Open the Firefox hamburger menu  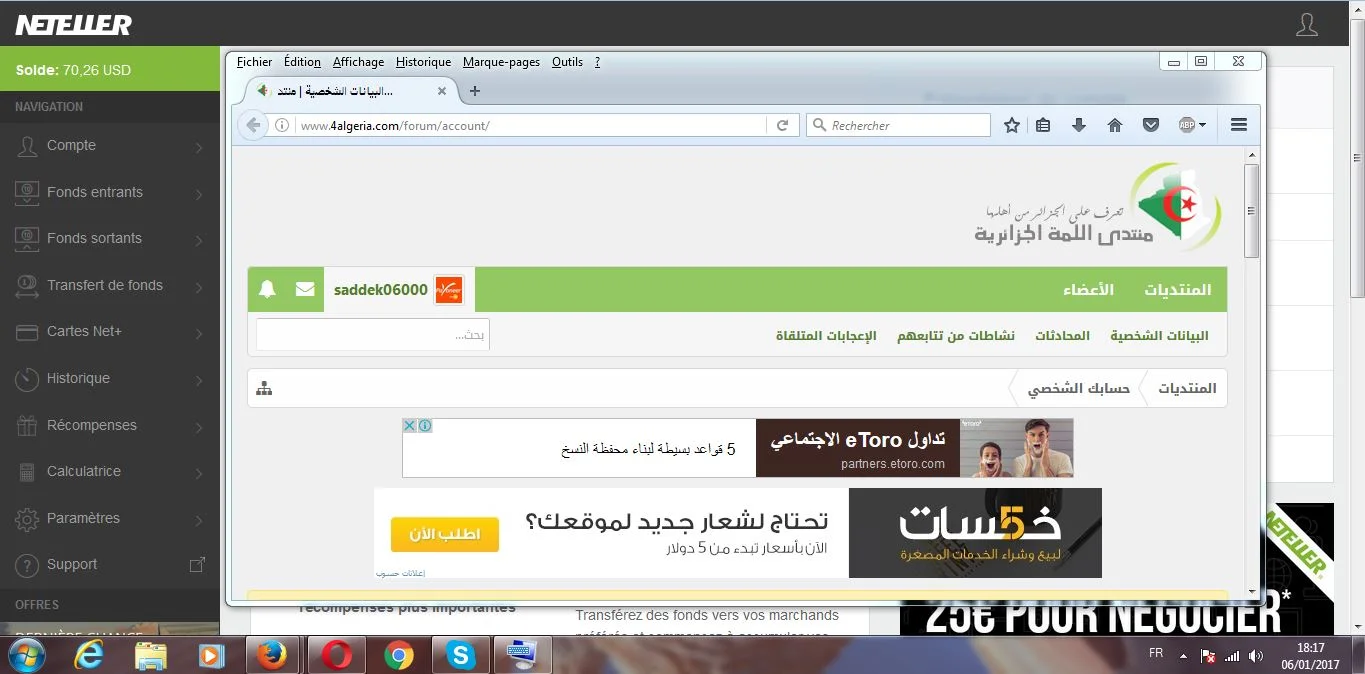pos(1239,125)
